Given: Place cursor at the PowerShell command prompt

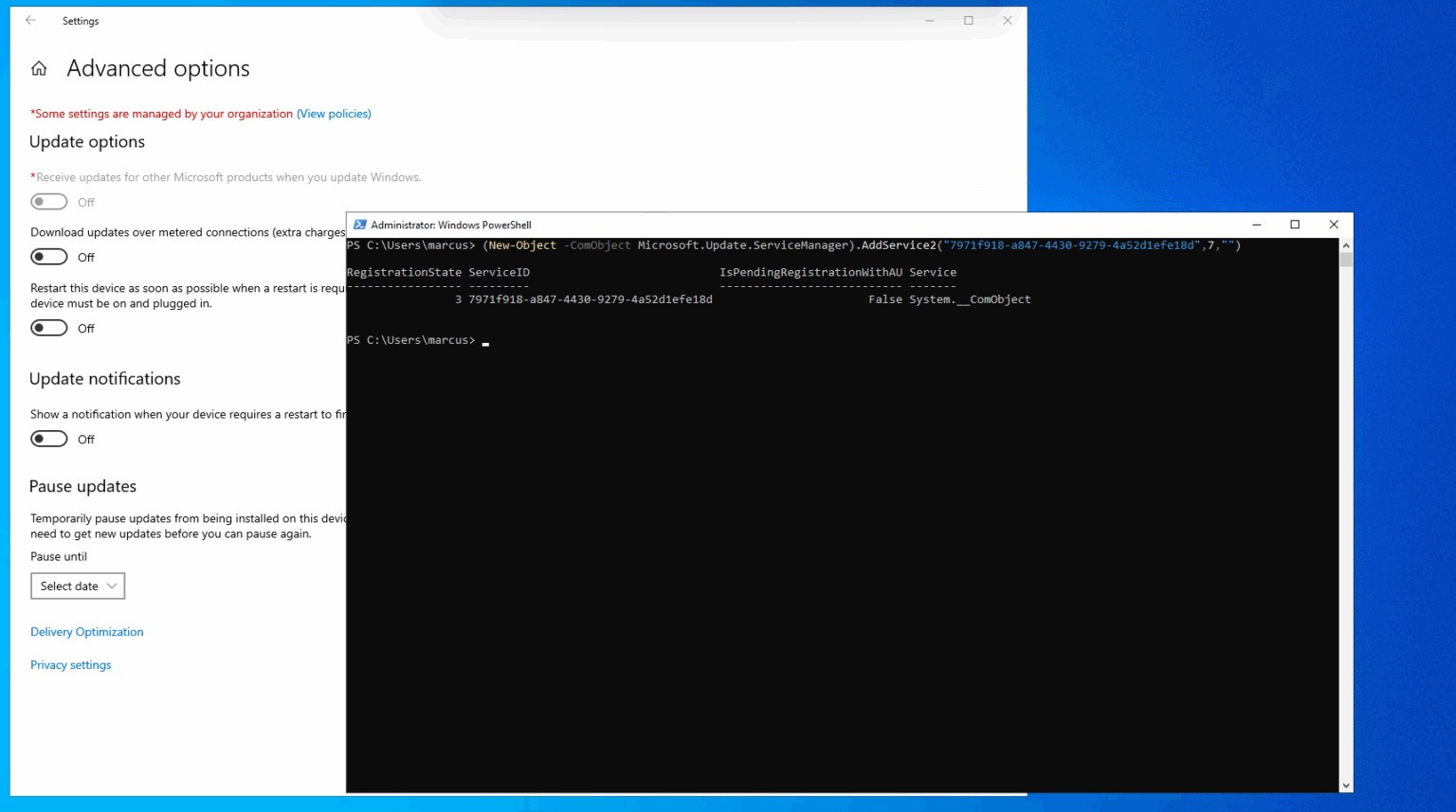Looking at the screenshot, I should click(484, 340).
